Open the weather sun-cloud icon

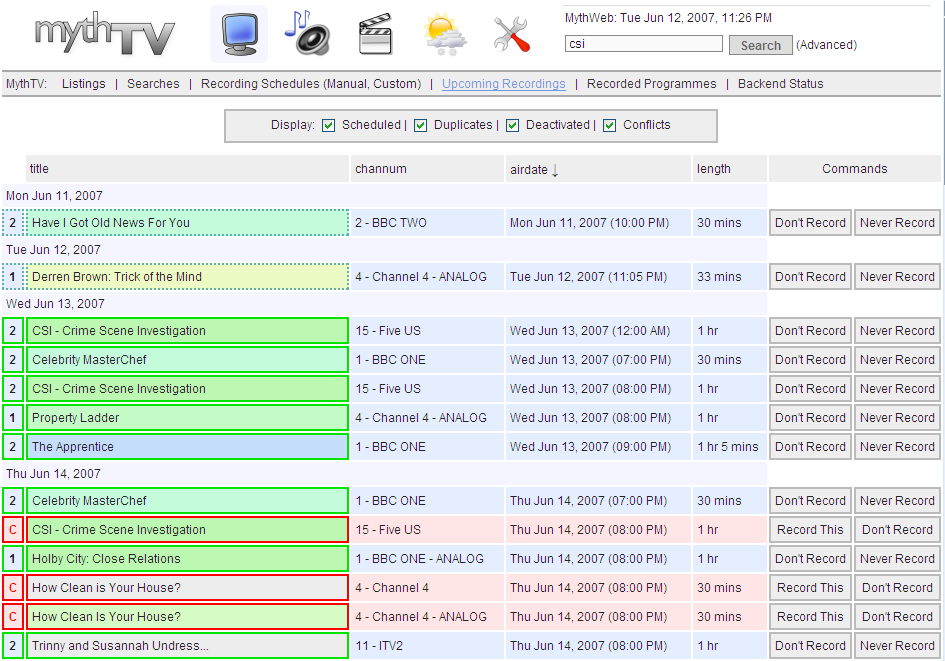pyautogui.click(x=444, y=35)
